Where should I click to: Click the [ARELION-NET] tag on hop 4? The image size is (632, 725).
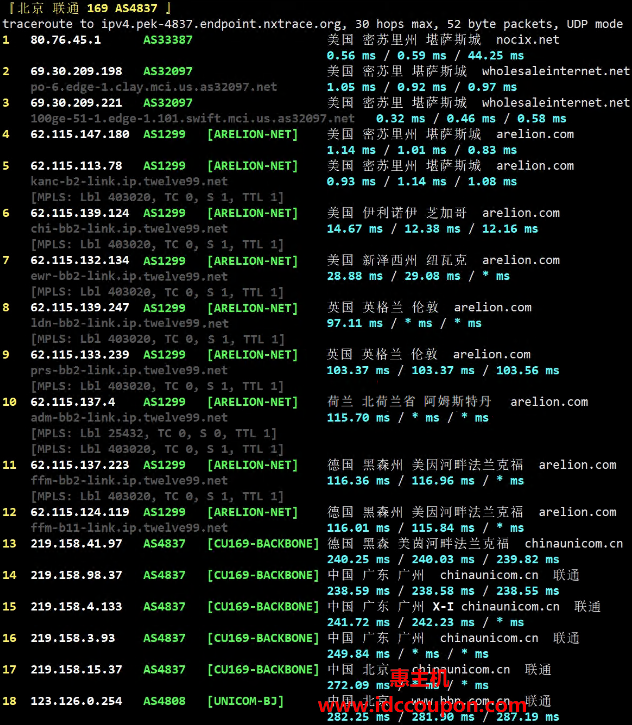tap(252, 134)
